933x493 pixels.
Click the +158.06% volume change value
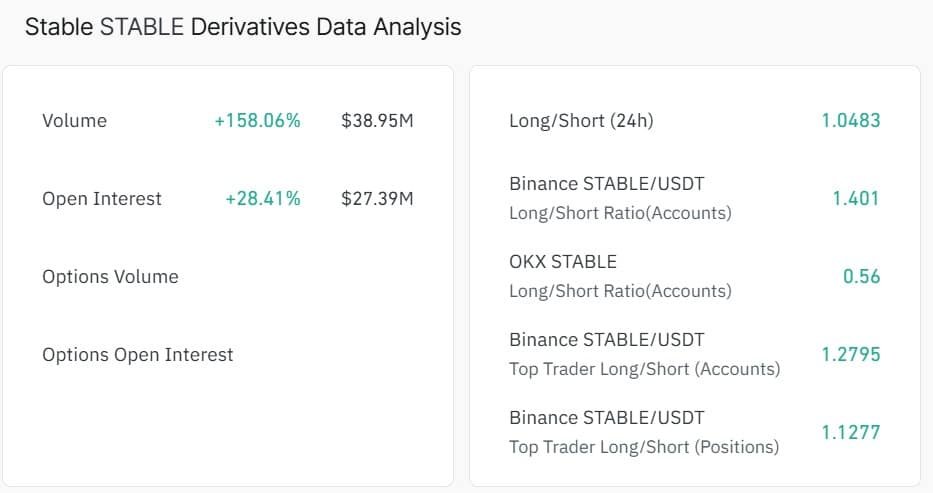click(x=258, y=121)
